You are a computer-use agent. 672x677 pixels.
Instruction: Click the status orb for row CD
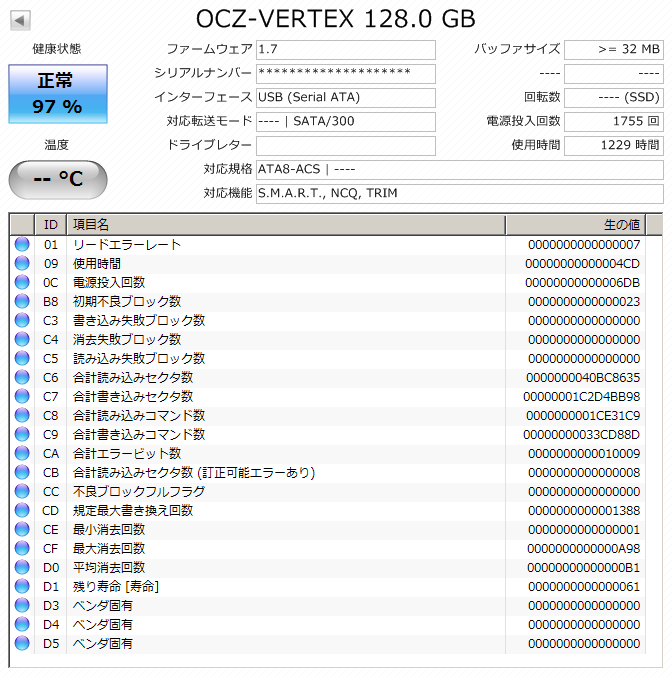22,510
